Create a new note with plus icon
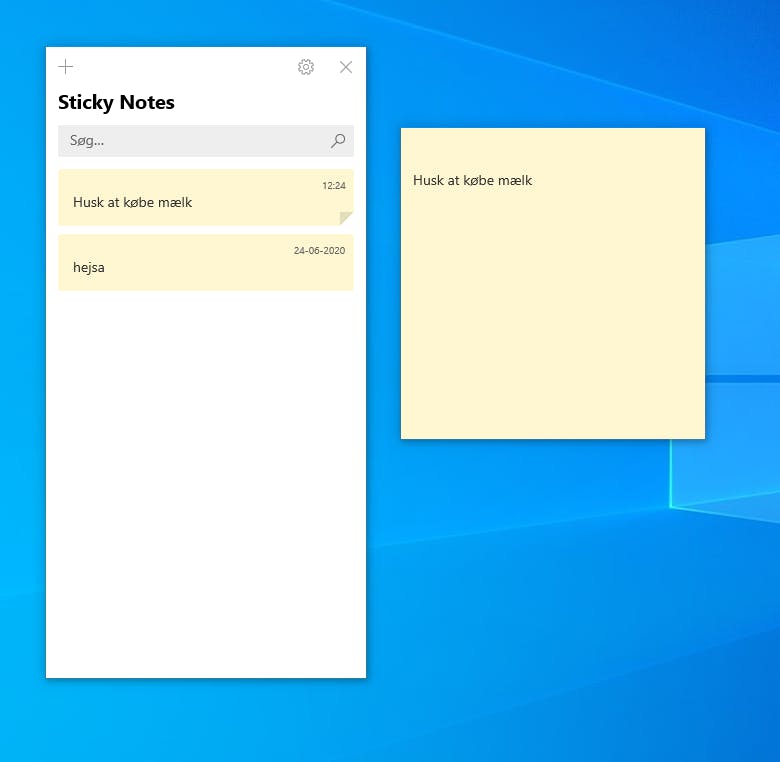 [x=66, y=67]
